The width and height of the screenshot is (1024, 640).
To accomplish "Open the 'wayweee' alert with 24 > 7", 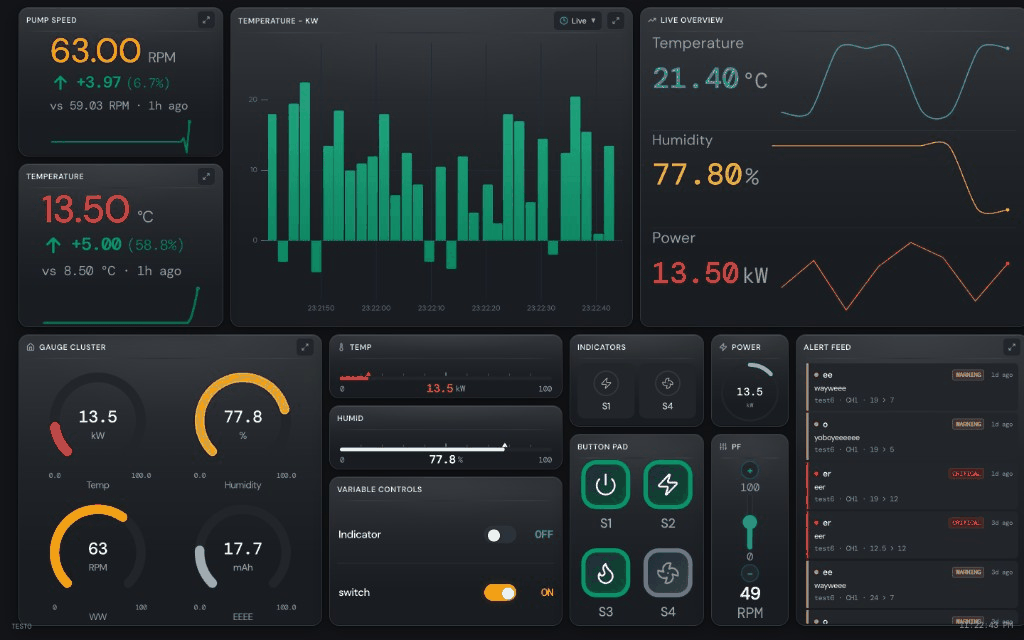I will 912,584.
